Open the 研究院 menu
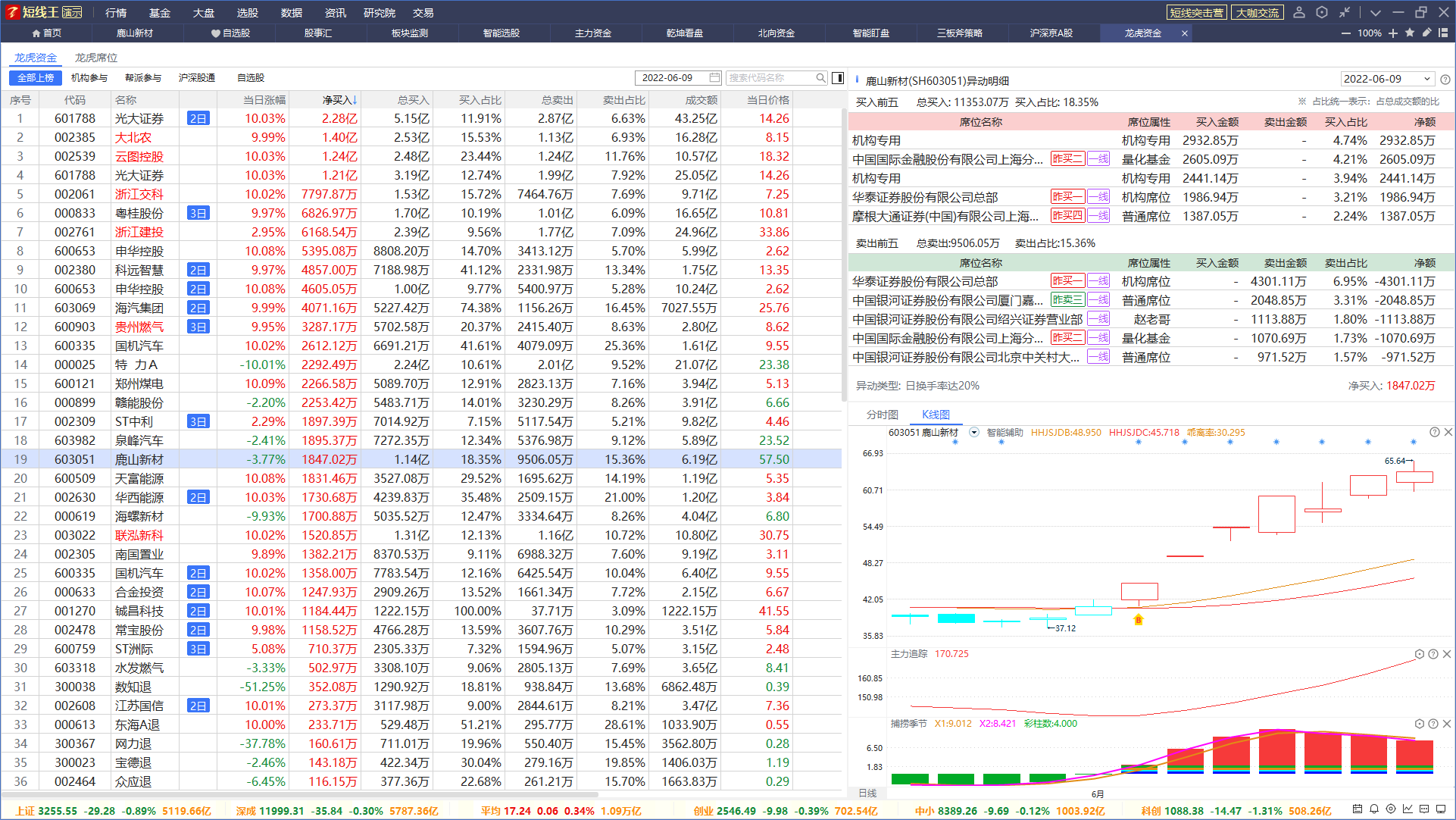 pos(380,13)
